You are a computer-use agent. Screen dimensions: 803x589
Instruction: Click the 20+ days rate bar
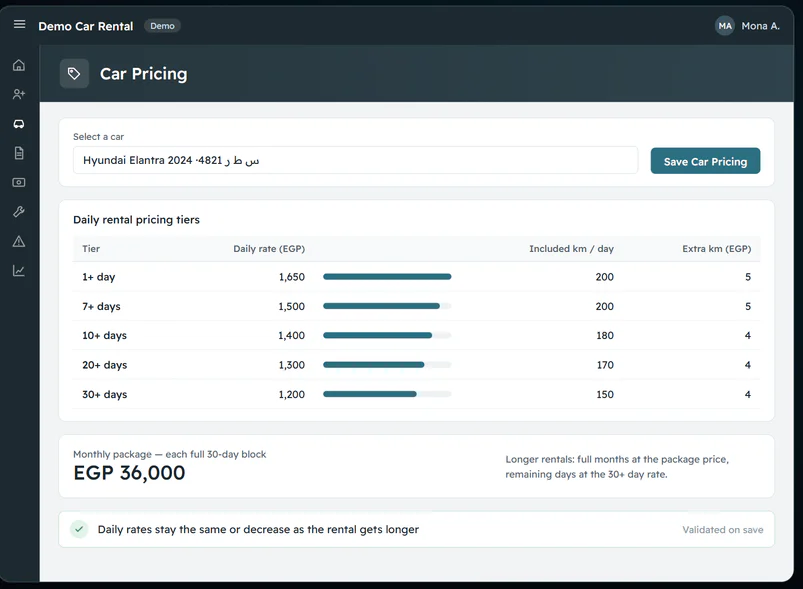click(x=387, y=365)
